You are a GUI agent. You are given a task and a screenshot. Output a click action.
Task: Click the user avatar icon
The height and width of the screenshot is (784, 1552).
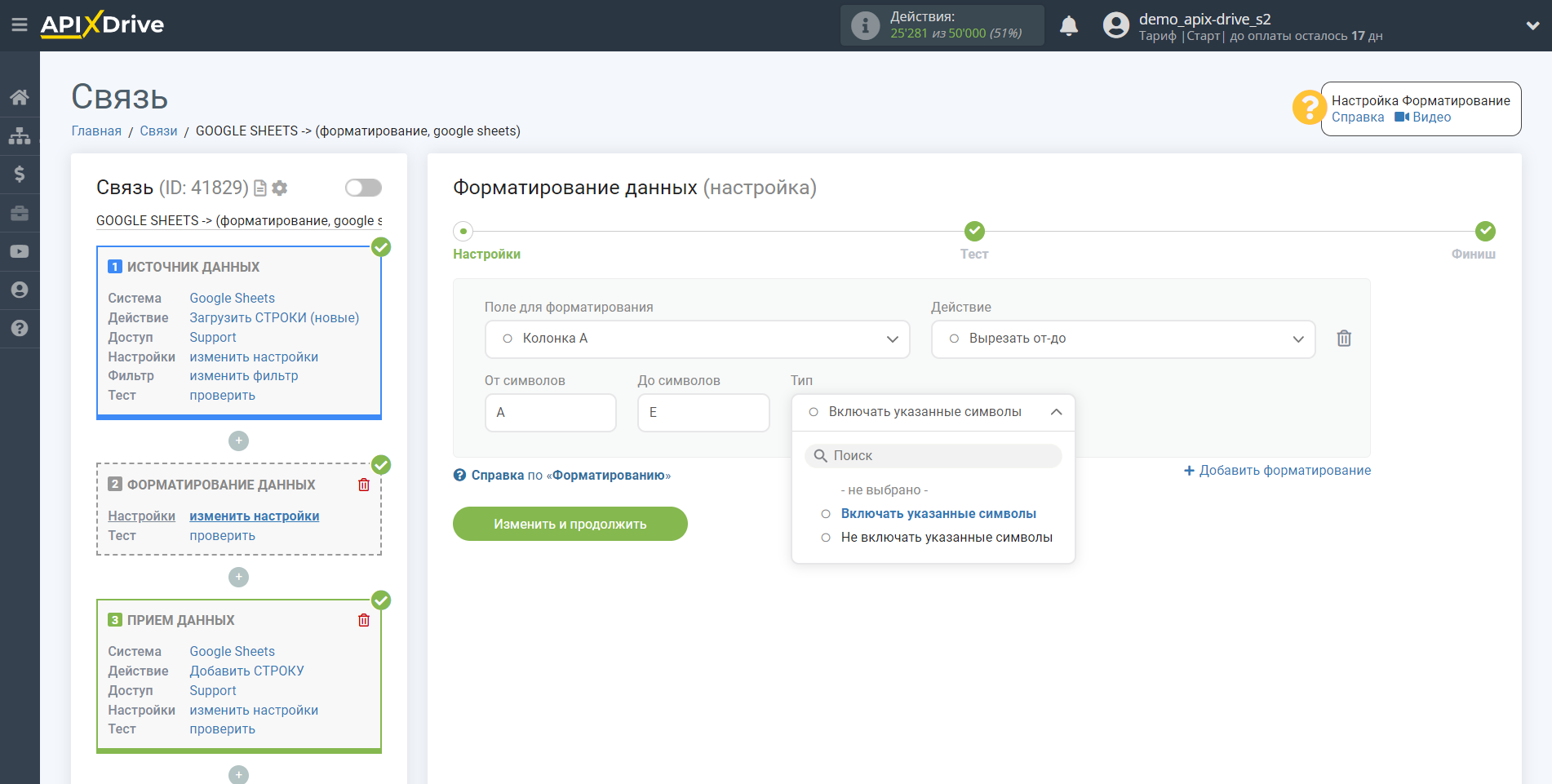click(x=1115, y=25)
